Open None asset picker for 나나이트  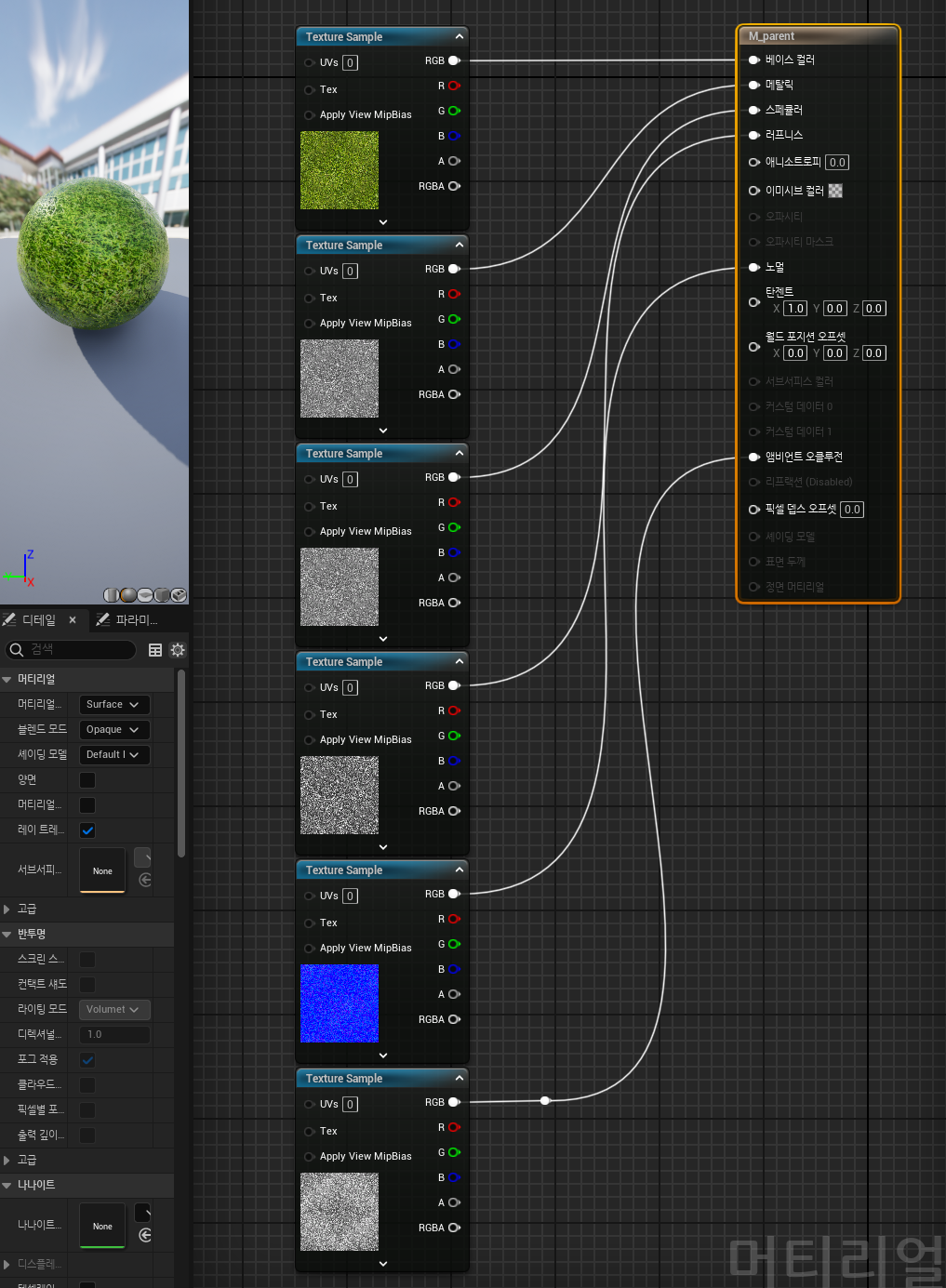(102, 1226)
